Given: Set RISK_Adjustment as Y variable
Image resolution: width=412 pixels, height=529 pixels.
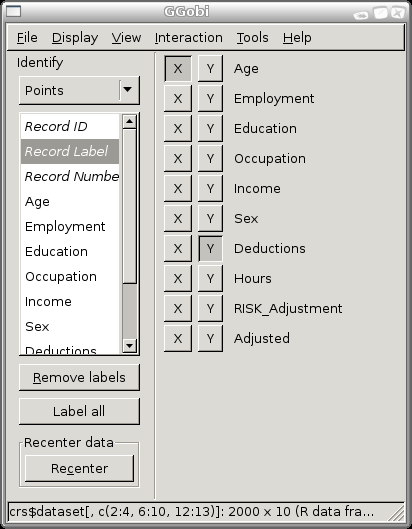Looking at the screenshot, I should 210,309.
